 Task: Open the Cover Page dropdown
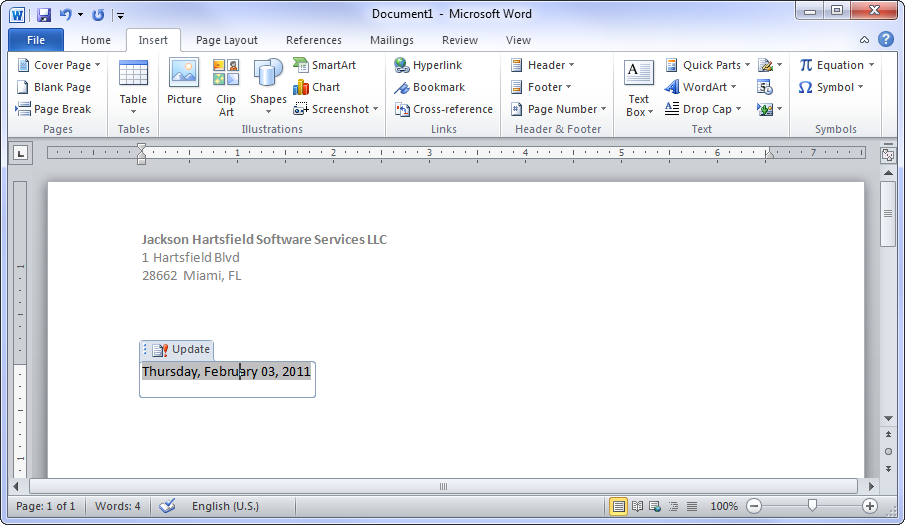click(59, 65)
